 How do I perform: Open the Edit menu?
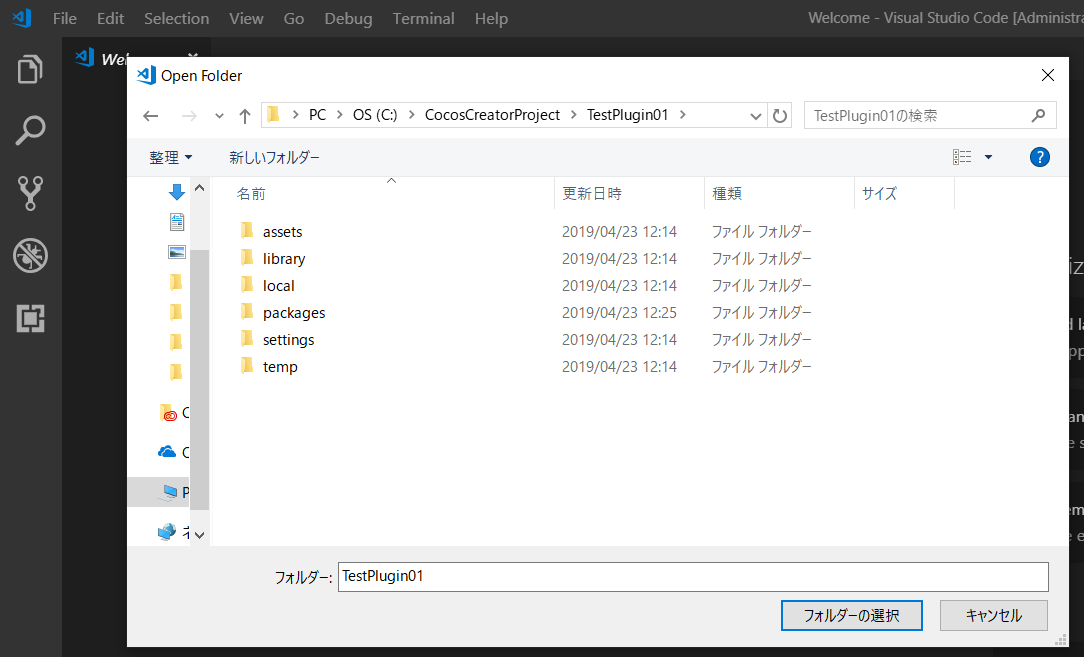(x=111, y=19)
